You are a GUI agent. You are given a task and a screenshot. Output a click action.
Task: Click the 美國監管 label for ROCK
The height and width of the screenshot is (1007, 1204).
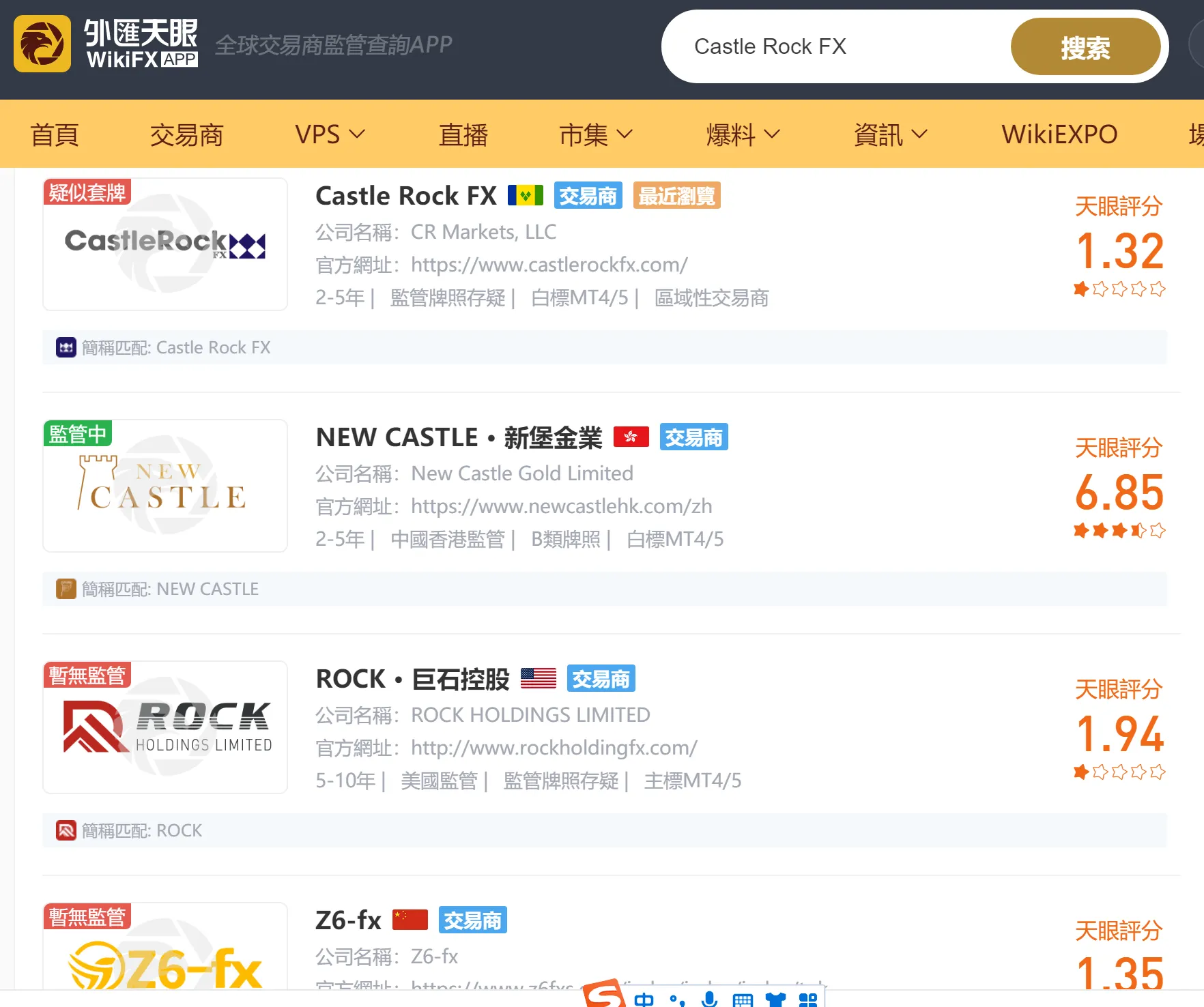tap(439, 781)
